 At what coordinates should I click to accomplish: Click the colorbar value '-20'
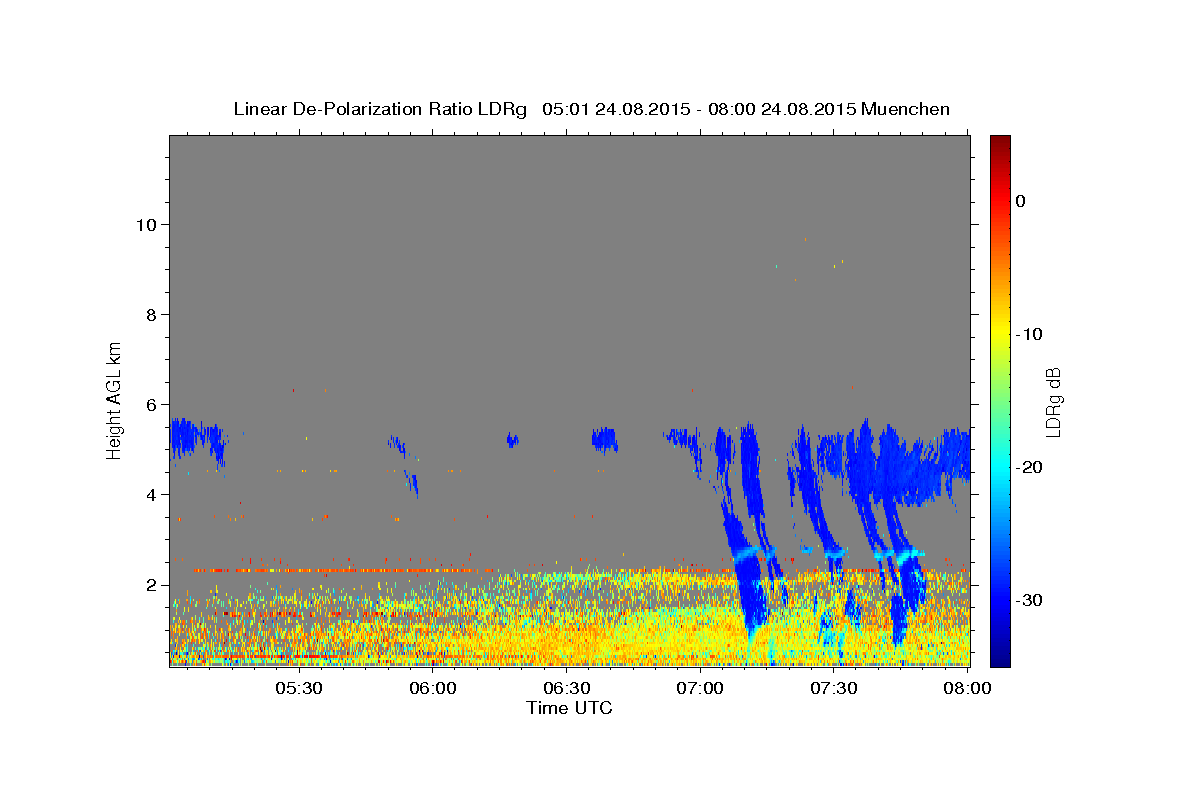click(1029, 467)
